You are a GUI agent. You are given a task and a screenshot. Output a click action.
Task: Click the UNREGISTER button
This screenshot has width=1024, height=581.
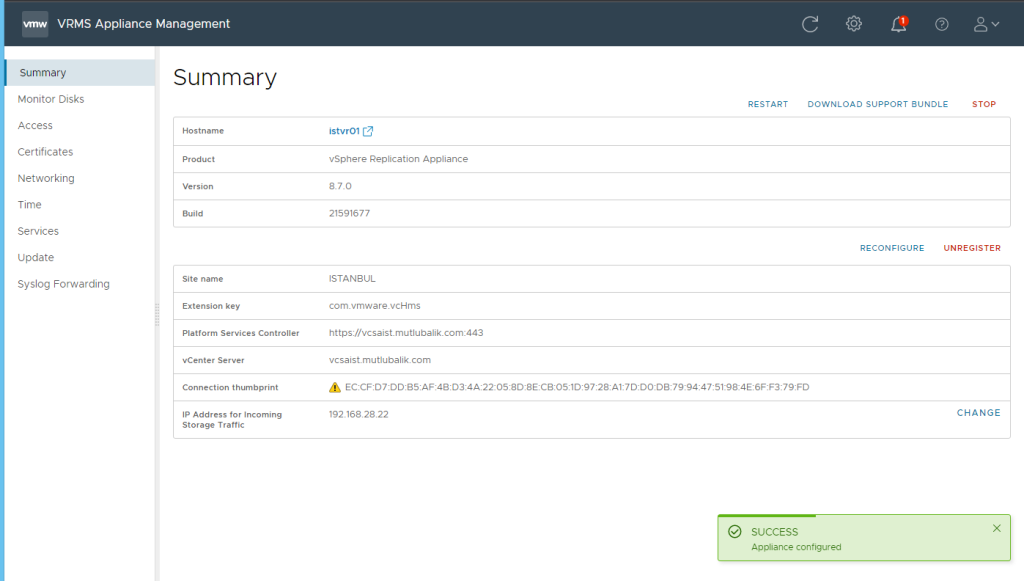(972, 248)
